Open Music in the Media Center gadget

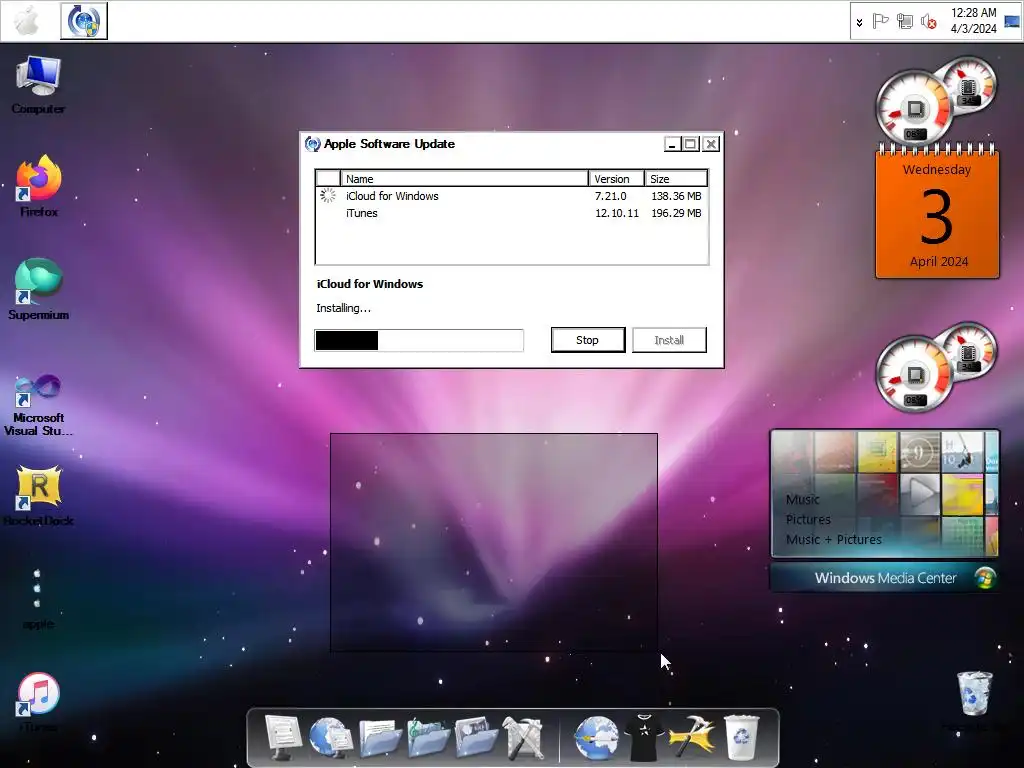click(803, 500)
